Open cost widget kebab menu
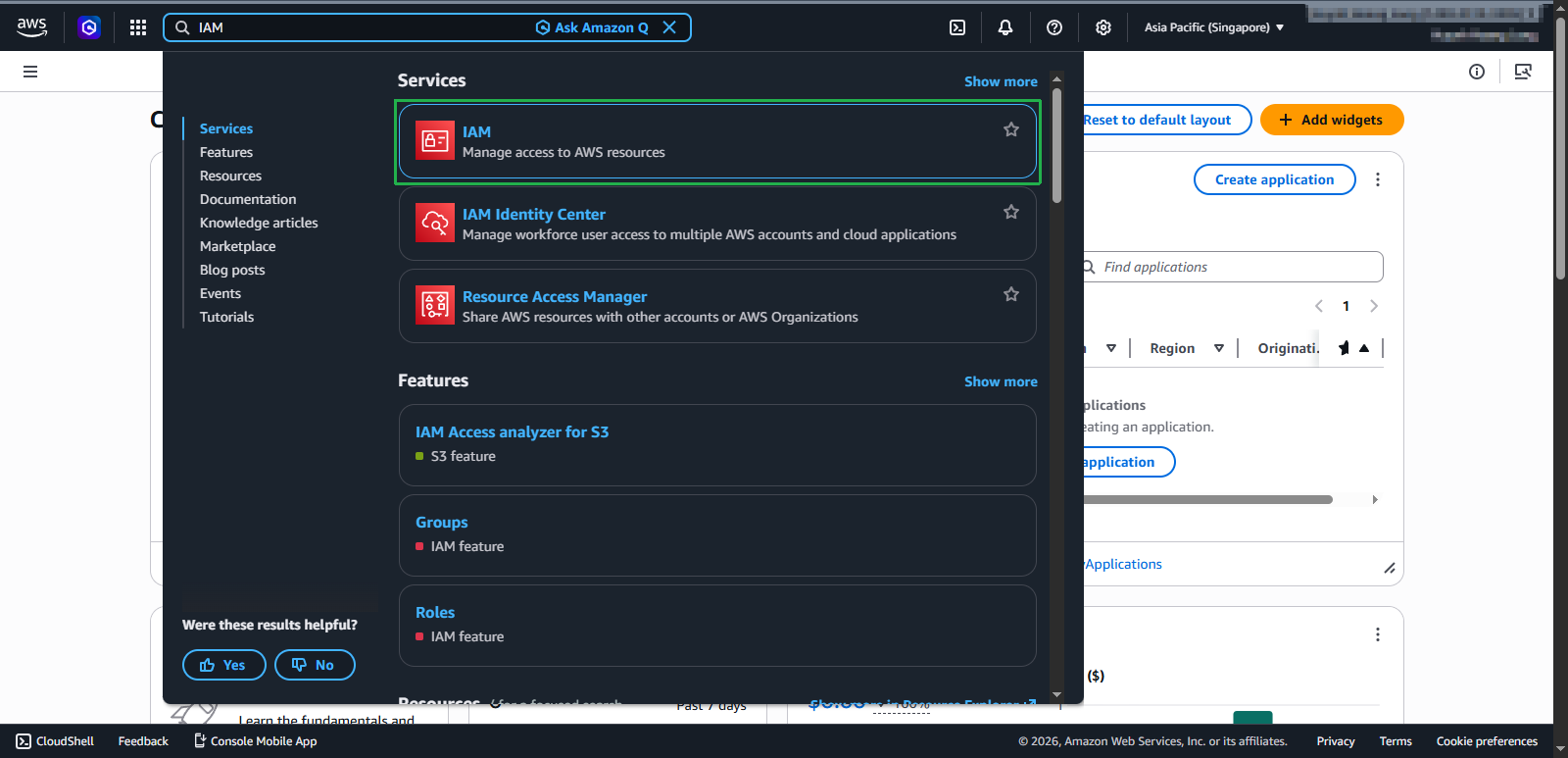The height and width of the screenshot is (758, 1568). pos(1378,634)
